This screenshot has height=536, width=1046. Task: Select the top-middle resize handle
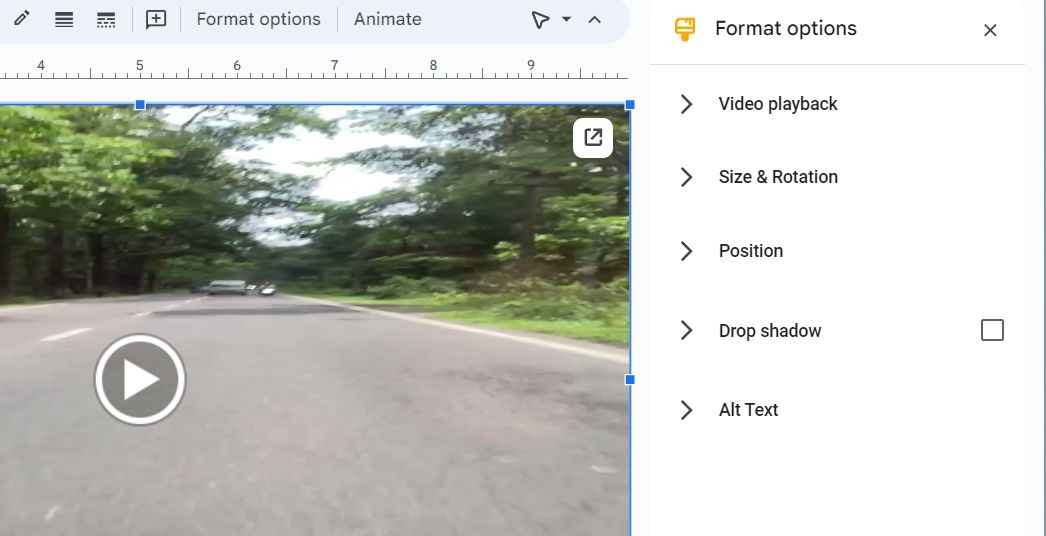click(140, 105)
